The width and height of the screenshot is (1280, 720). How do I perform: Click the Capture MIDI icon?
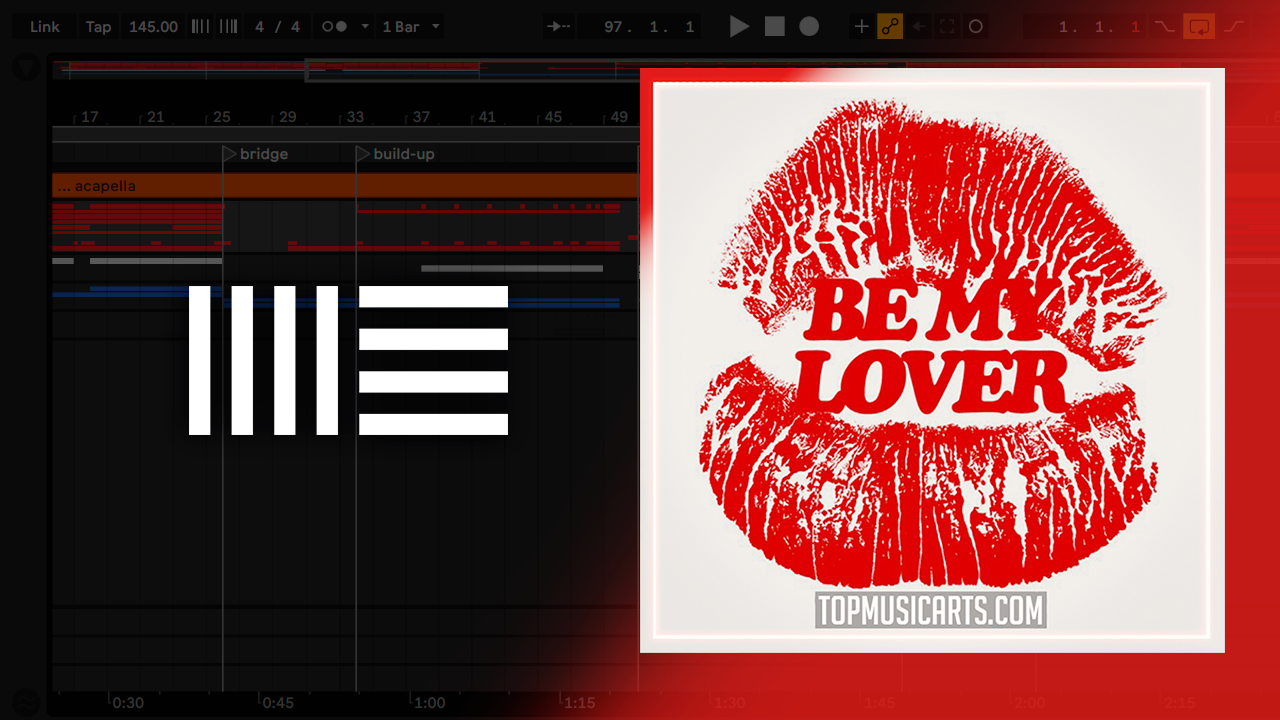pyautogui.click(x=947, y=27)
